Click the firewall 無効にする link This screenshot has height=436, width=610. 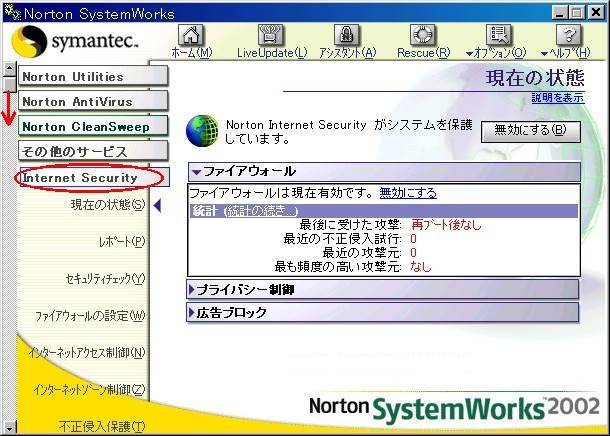coord(408,193)
